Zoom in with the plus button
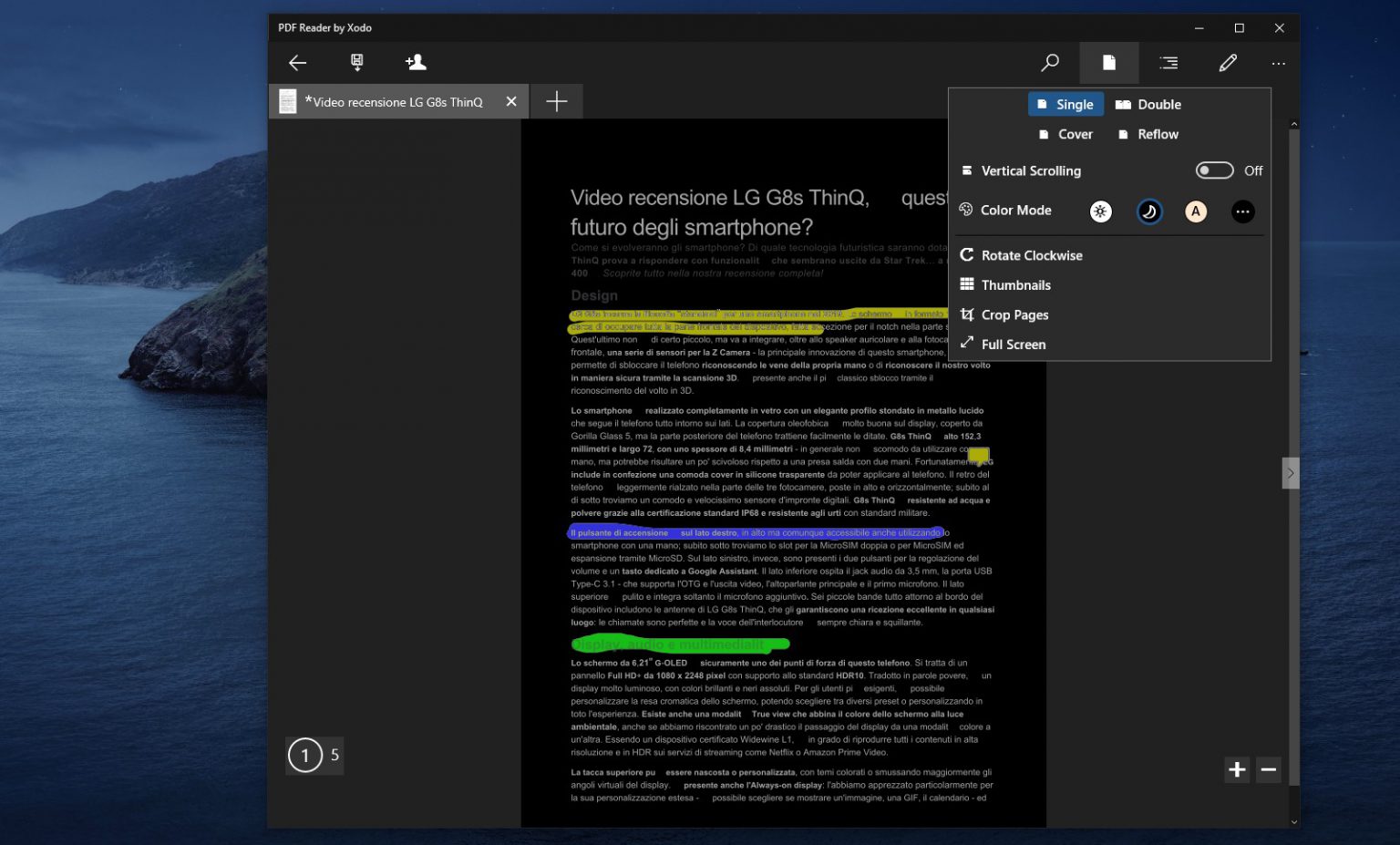Screen dimensions: 1400x845 tap(1237, 769)
